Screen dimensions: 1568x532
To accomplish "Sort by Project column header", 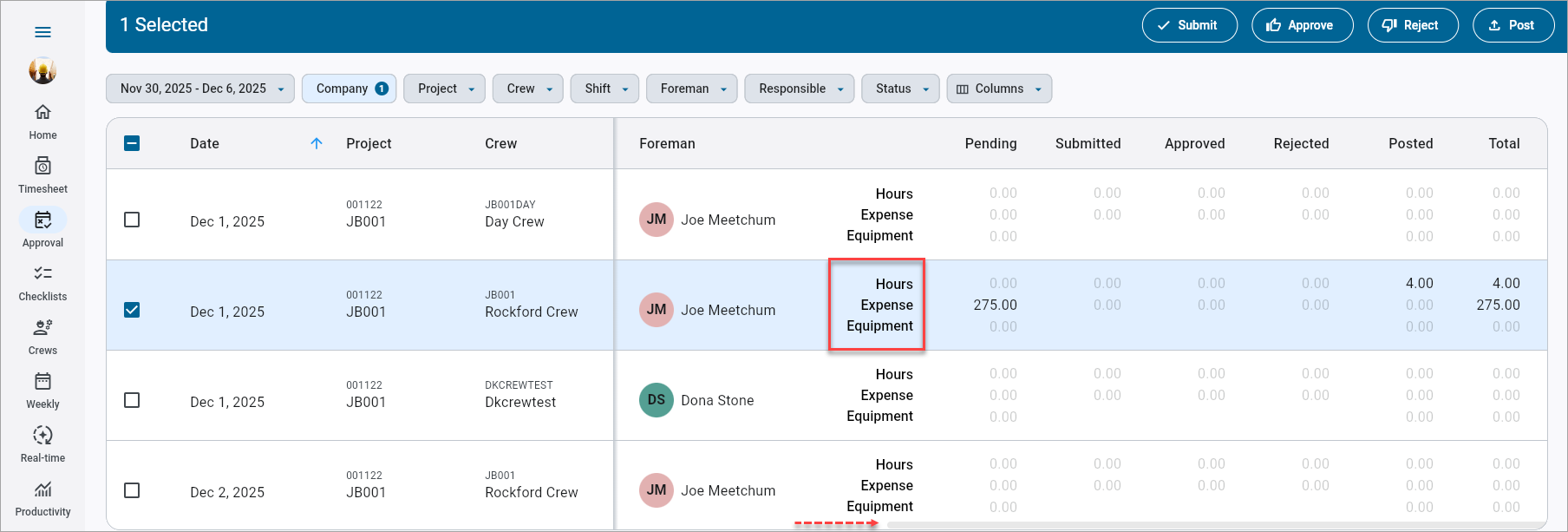I will [369, 144].
